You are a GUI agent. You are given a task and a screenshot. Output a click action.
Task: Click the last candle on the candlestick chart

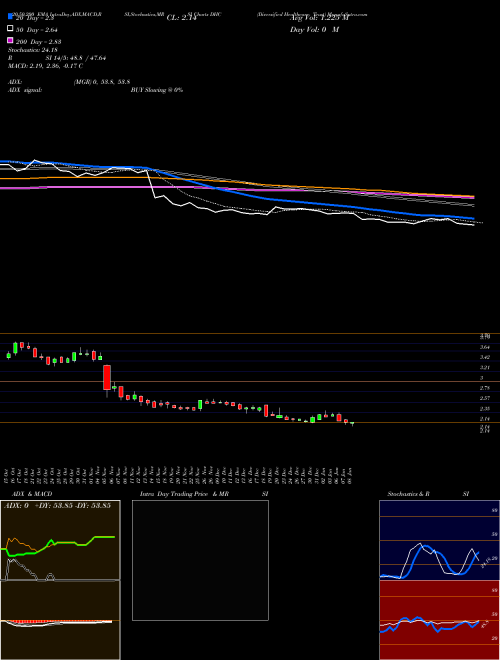coord(352,423)
